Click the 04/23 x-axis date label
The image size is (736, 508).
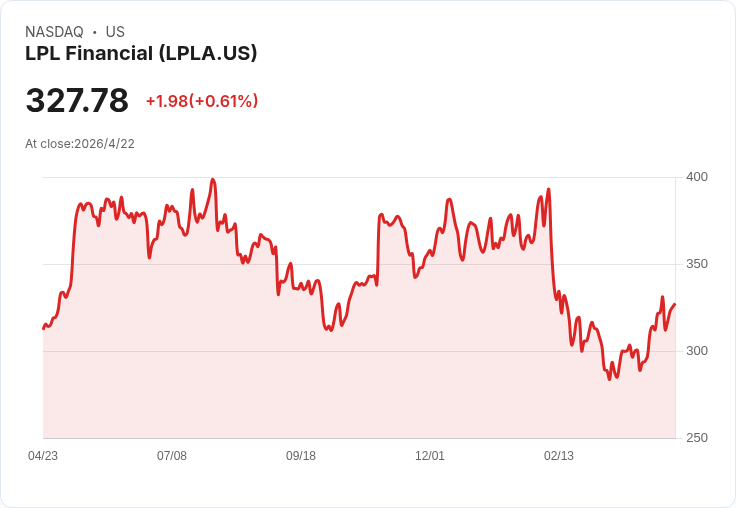pos(43,455)
